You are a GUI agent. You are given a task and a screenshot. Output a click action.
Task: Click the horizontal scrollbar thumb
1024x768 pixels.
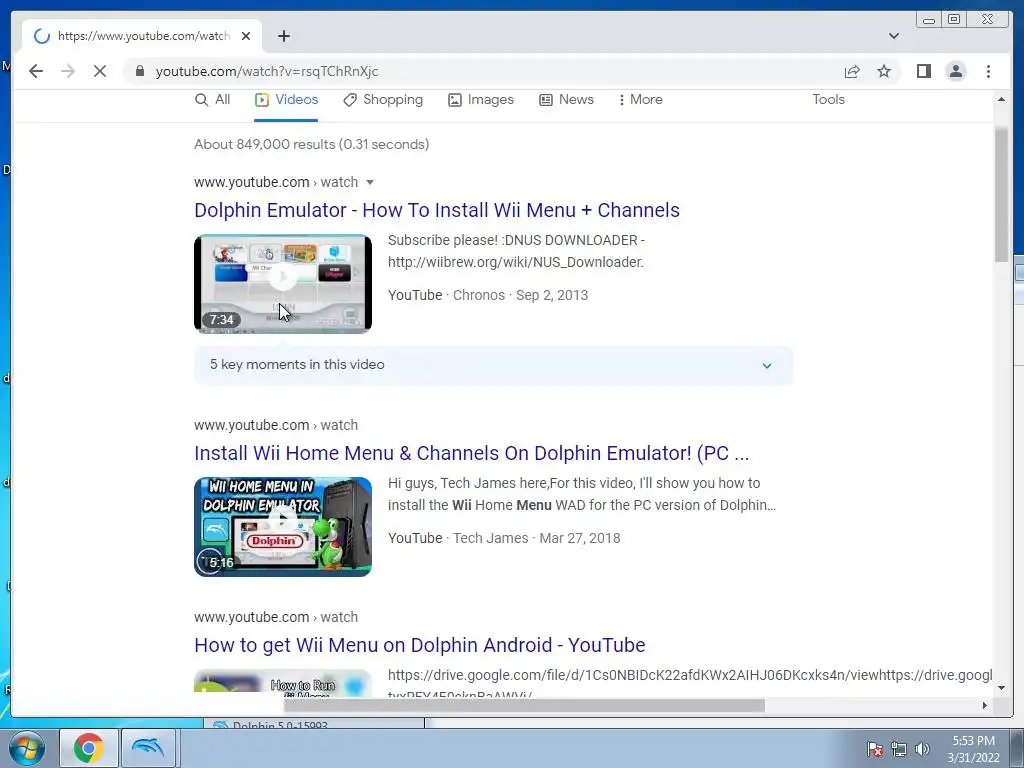[524, 705]
